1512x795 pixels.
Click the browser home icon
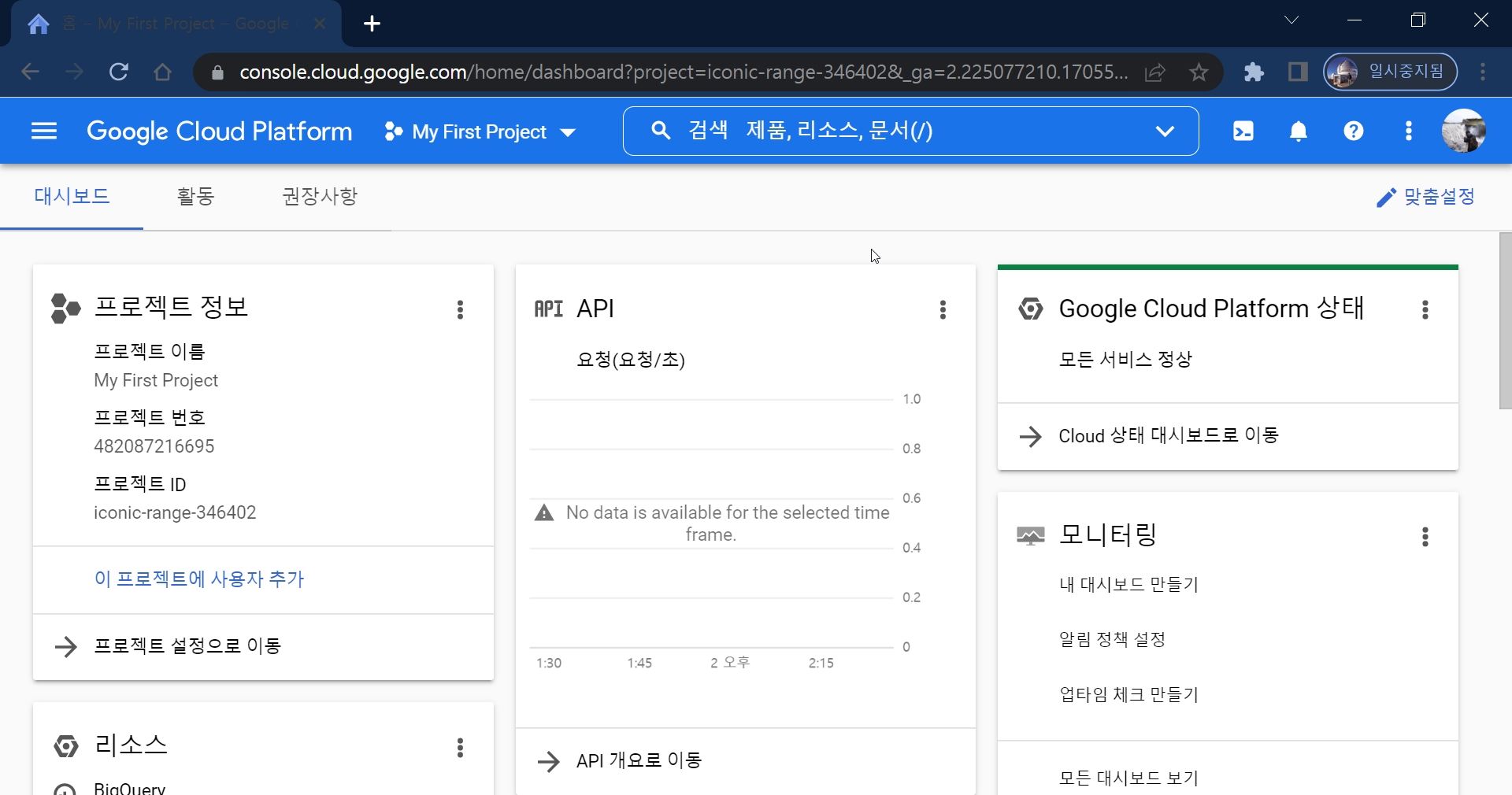point(163,72)
